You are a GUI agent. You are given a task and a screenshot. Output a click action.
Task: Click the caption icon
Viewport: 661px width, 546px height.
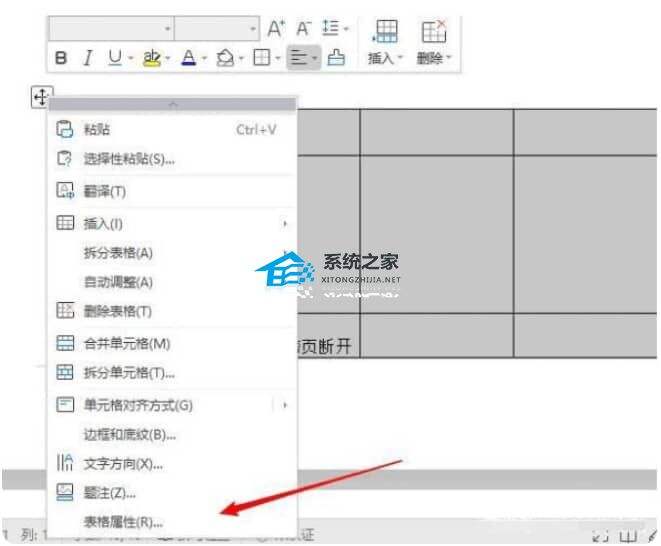click(x=65, y=492)
